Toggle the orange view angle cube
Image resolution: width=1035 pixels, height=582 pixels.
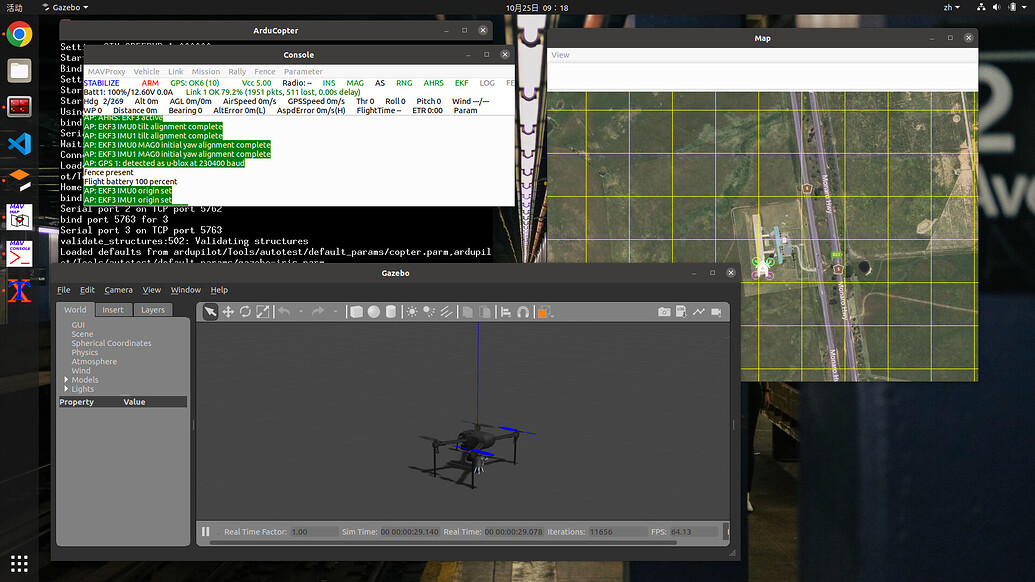point(543,312)
